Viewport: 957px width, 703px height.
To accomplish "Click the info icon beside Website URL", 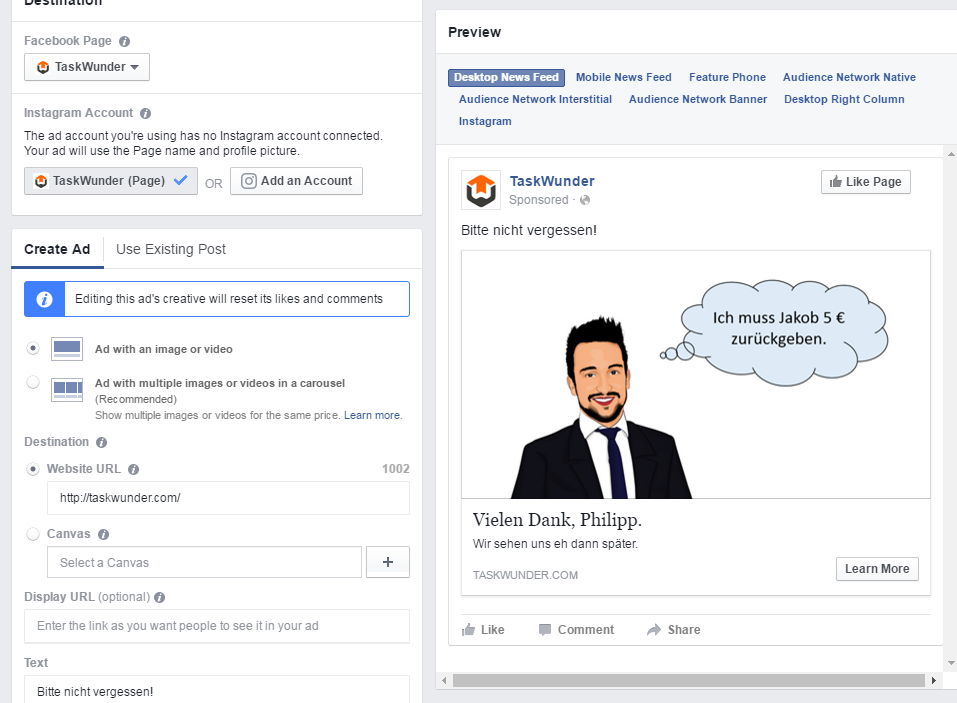I will 134,469.
